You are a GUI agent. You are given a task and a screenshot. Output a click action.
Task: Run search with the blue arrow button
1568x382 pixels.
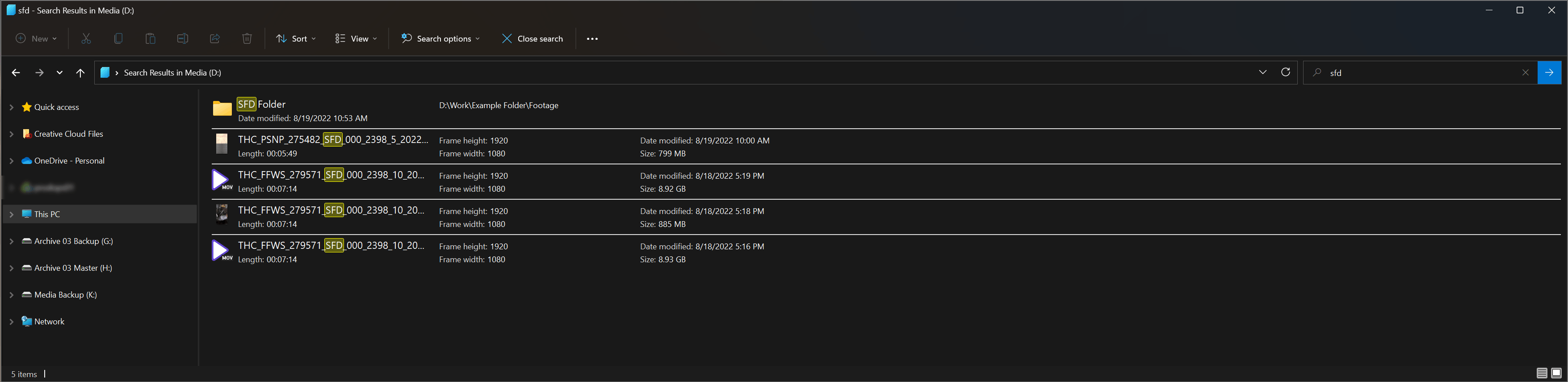1549,72
